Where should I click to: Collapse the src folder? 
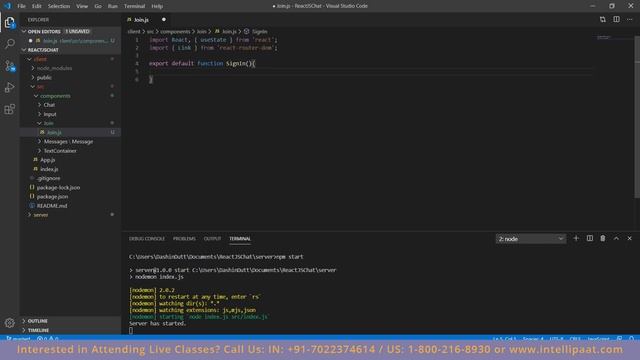click(x=33, y=87)
